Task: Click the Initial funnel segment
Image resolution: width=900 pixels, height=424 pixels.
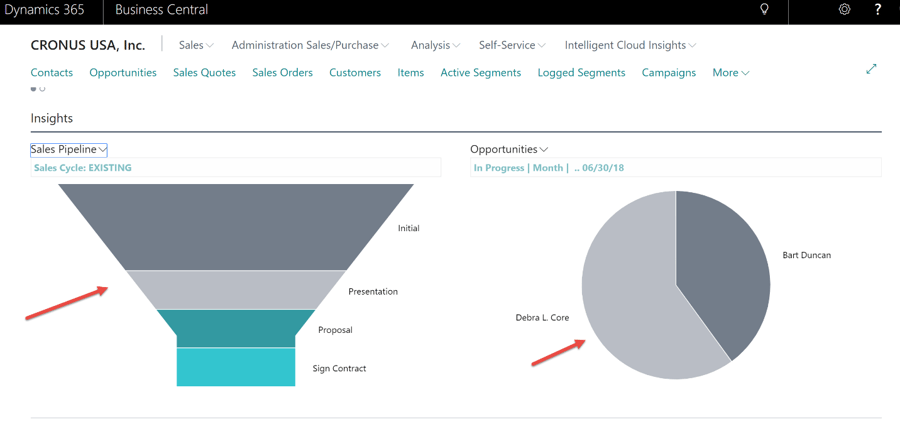Action: coord(236,227)
